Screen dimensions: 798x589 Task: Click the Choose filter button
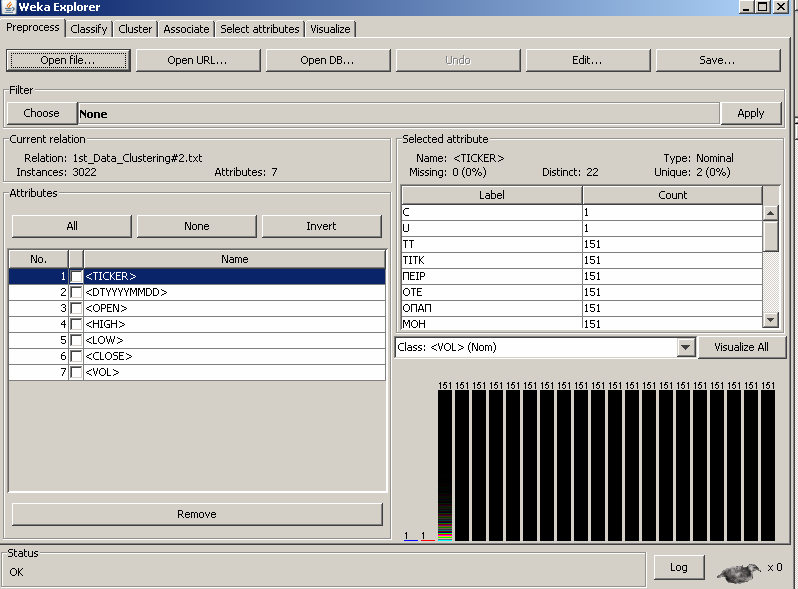42,113
